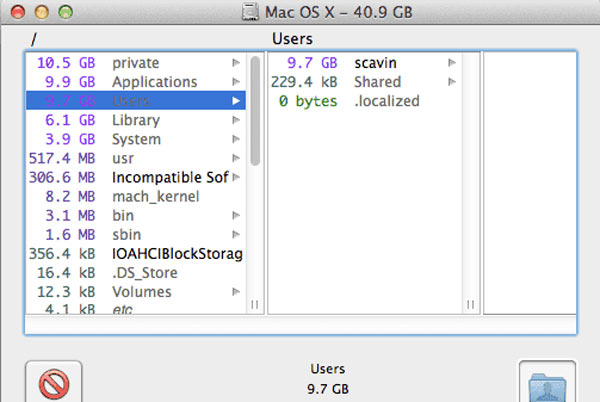The width and height of the screenshot is (600, 402).
Task: Pick the .localized item in Users column
Action: (x=386, y=101)
